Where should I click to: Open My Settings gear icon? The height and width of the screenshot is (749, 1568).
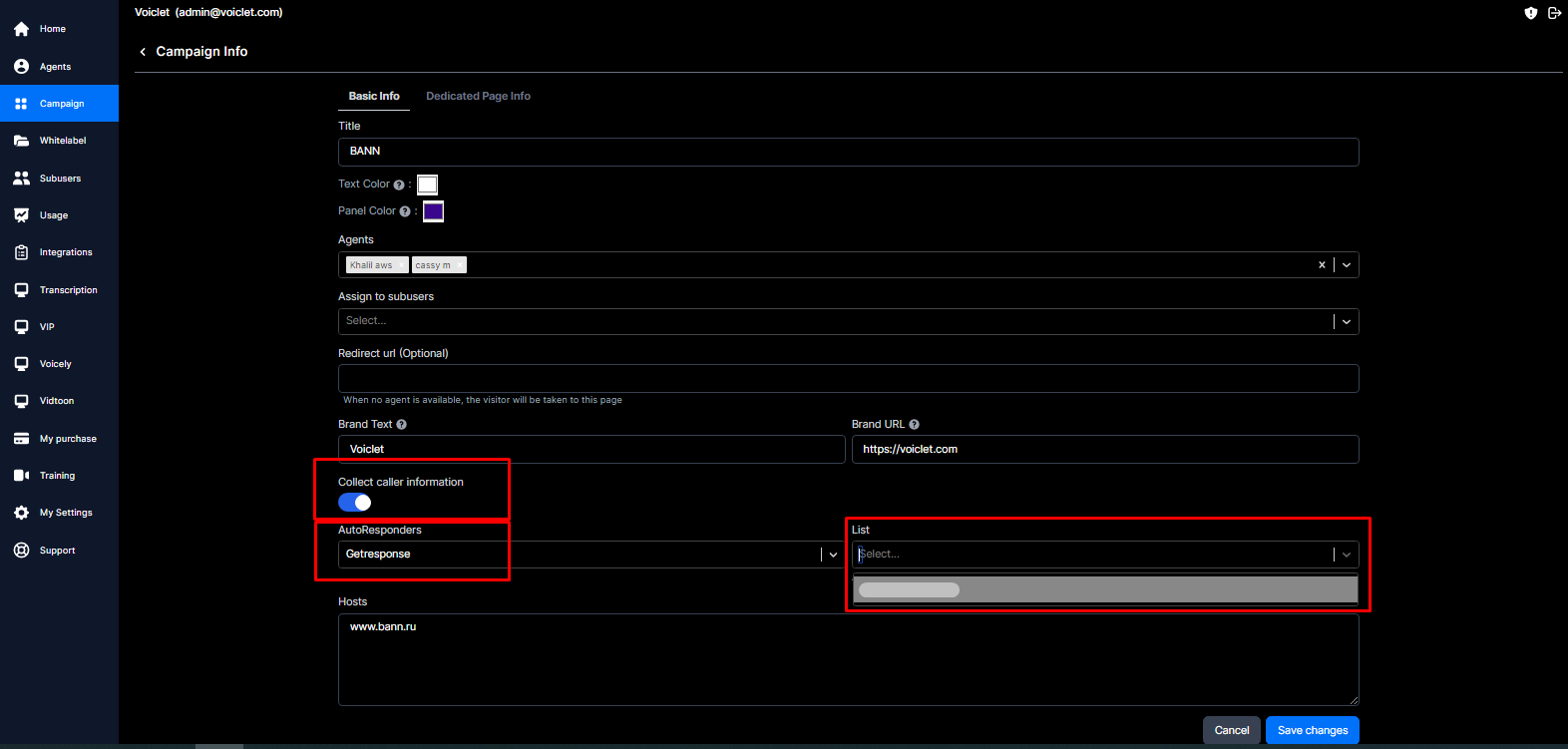(21, 513)
